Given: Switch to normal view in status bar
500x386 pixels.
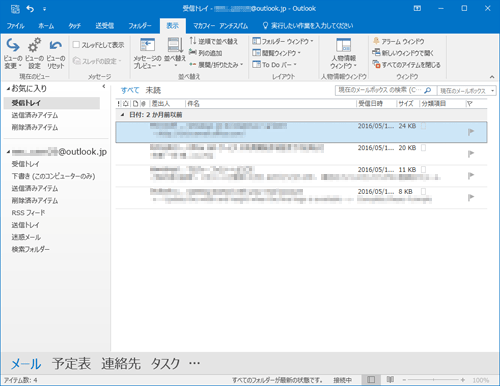Looking at the screenshot, I should click(x=371, y=380).
